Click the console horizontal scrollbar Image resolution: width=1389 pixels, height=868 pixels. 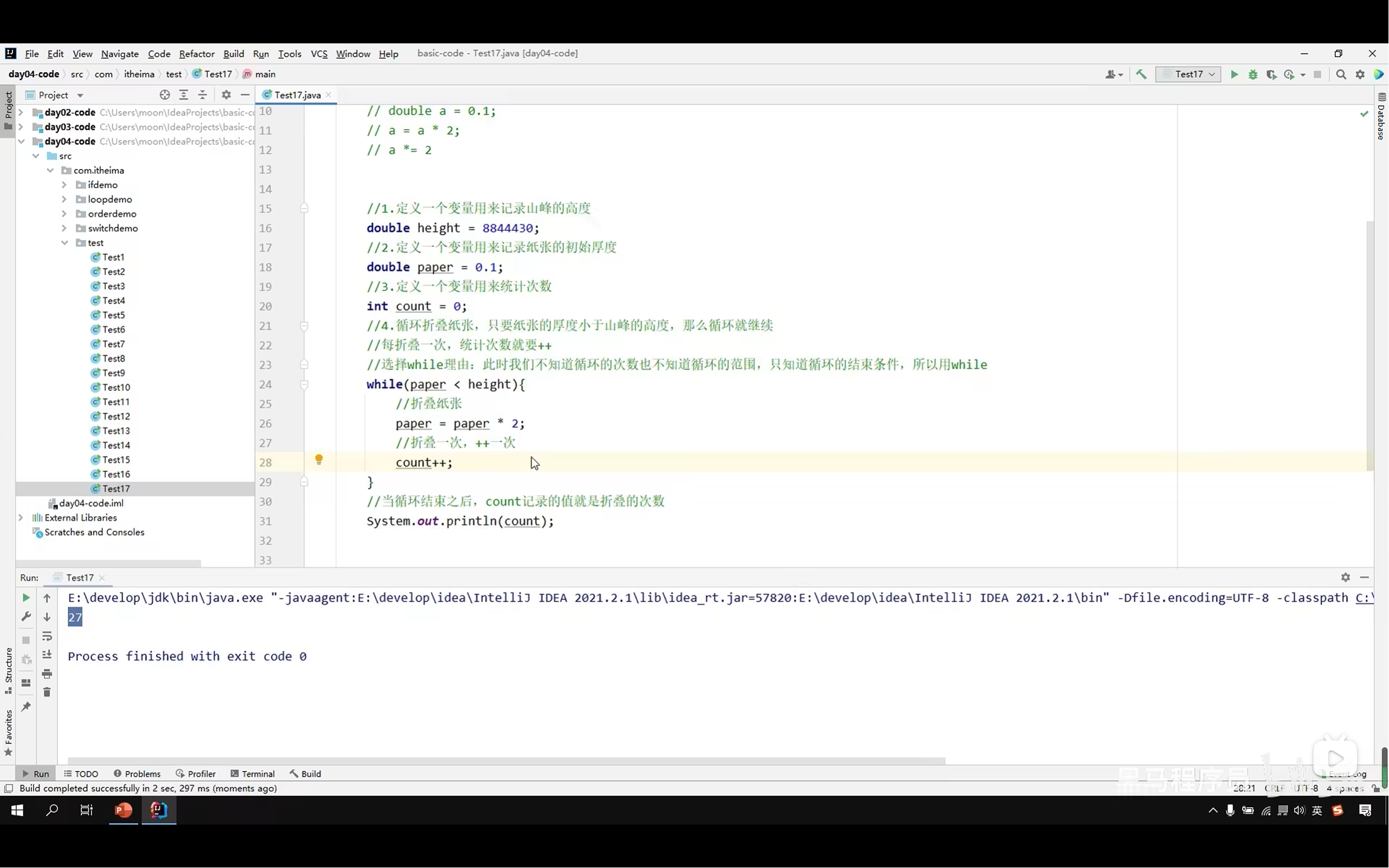pyautogui.click(x=505, y=761)
